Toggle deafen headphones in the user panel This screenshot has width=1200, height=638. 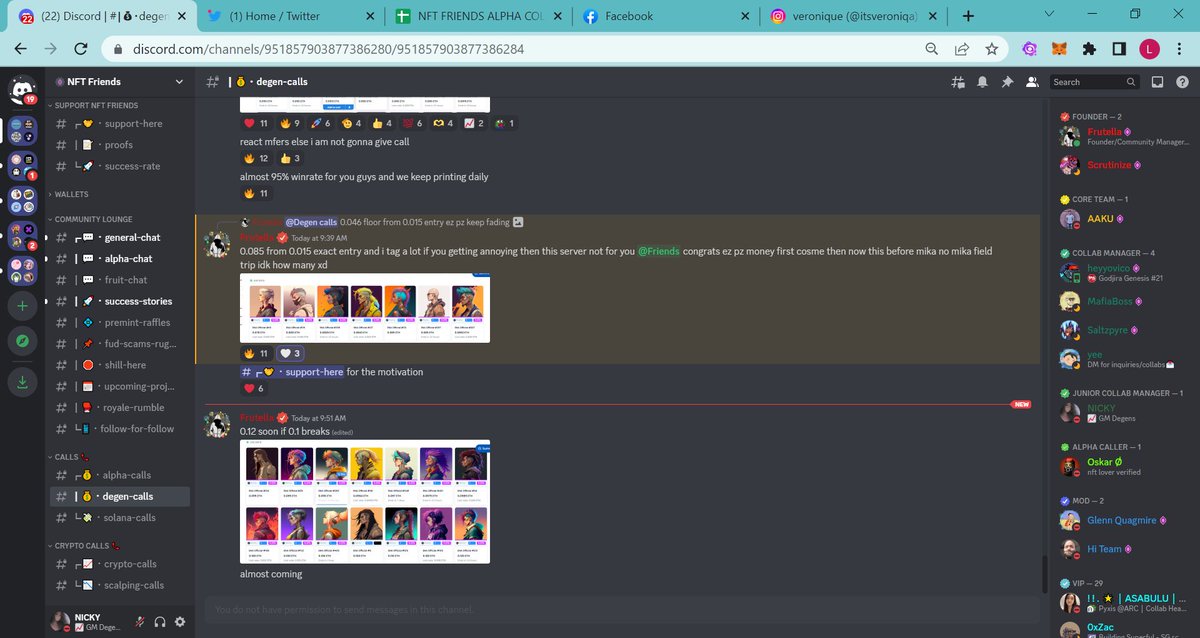coord(159,621)
